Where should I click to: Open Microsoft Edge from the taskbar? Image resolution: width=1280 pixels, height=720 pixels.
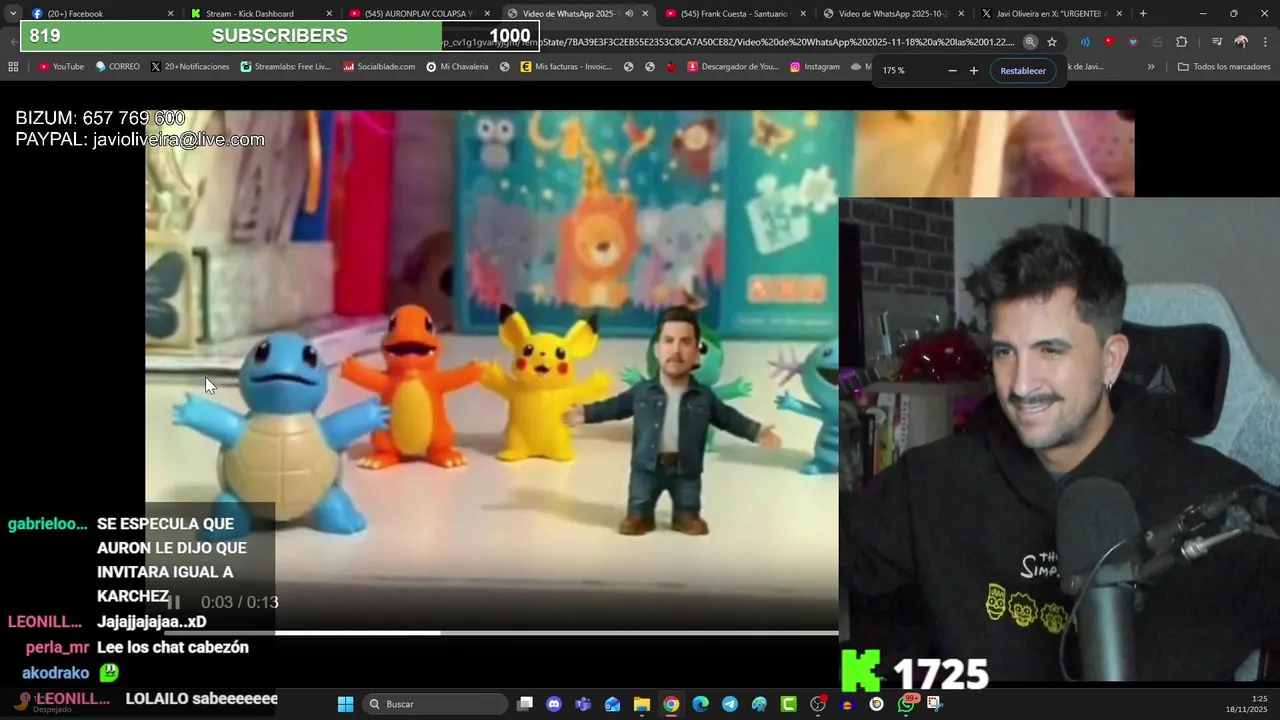point(700,704)
